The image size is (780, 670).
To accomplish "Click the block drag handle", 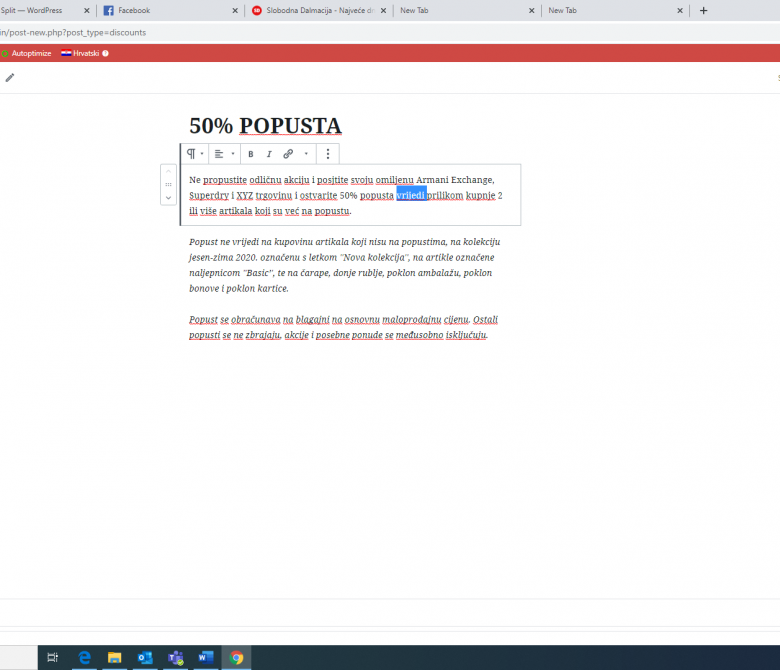I will pos(168,185).
